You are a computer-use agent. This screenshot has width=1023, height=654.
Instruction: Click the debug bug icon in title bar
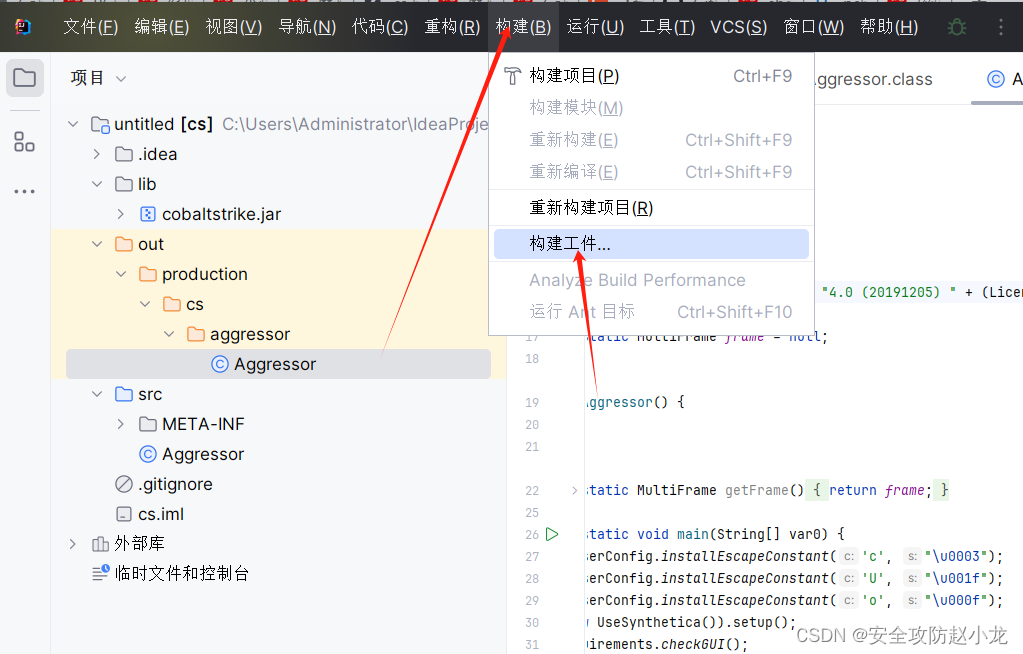956,27
